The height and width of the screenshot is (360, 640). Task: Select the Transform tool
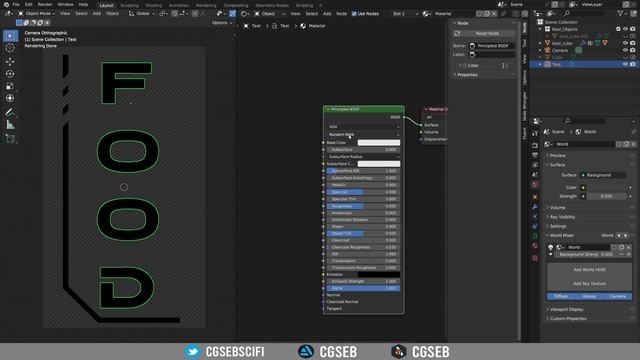[10, 98]
